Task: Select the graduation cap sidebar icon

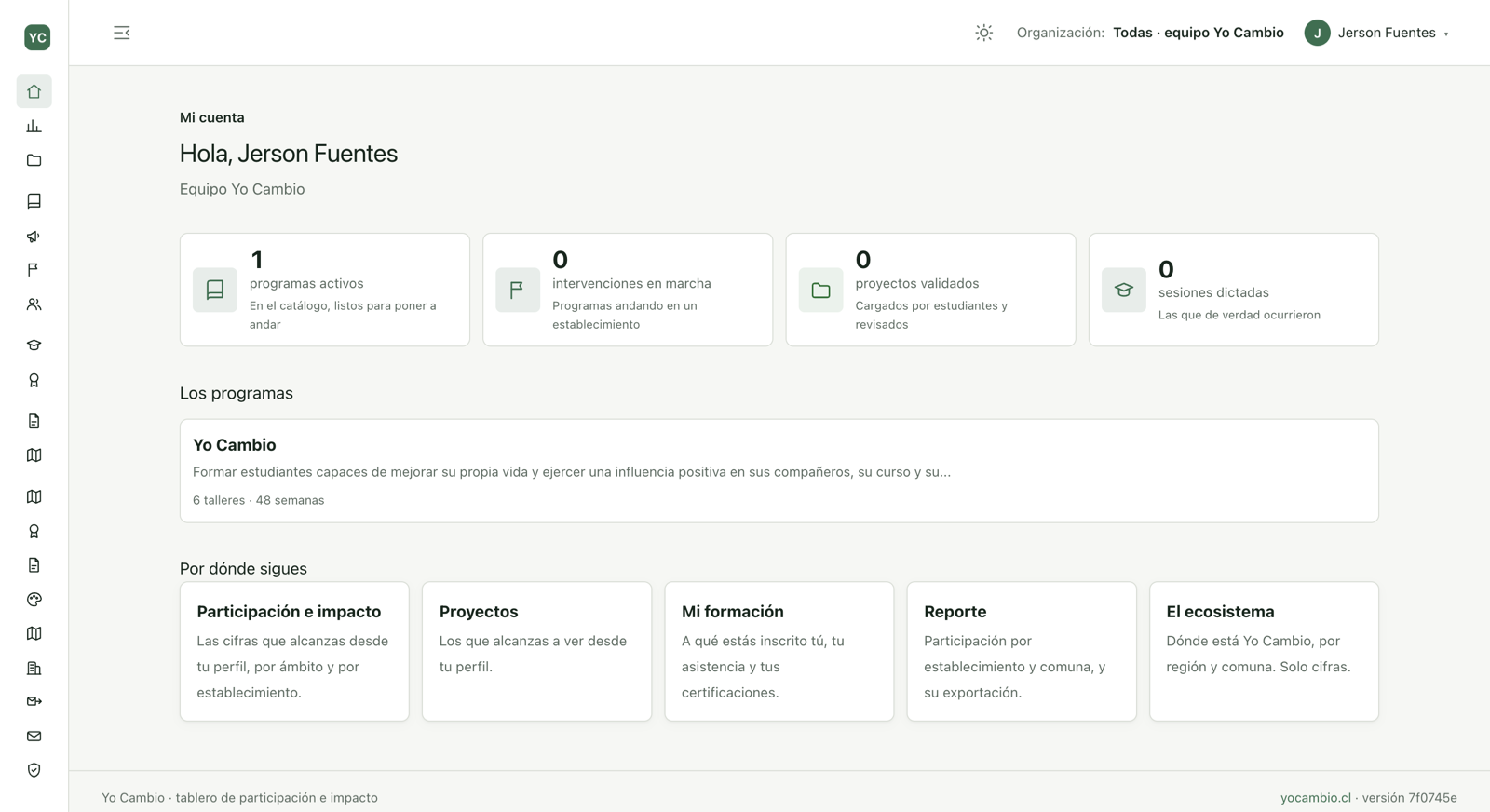Action: (x=34, y=345)
